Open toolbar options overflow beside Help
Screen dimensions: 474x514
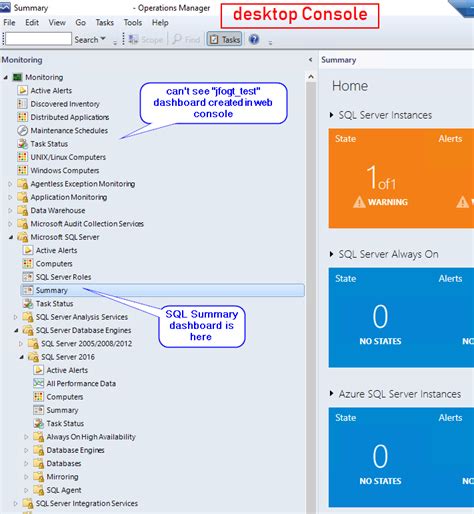click(270, 42)
